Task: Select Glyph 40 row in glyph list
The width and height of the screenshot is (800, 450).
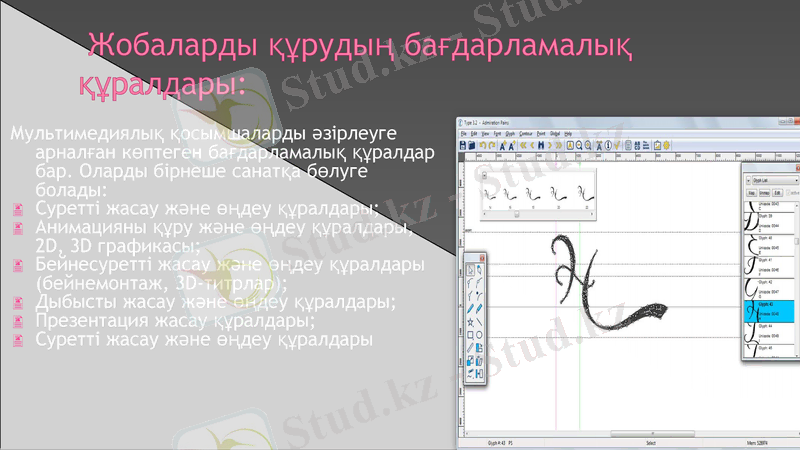Action: click(769, 245)
